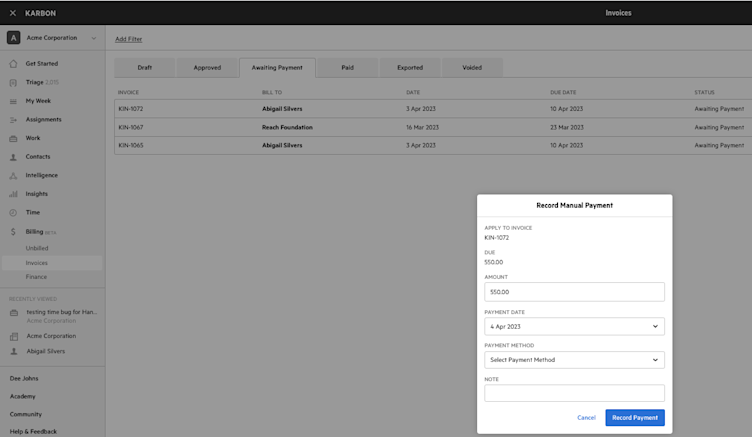
Task: Click the Due Date column header
Action: pos(563,92)
